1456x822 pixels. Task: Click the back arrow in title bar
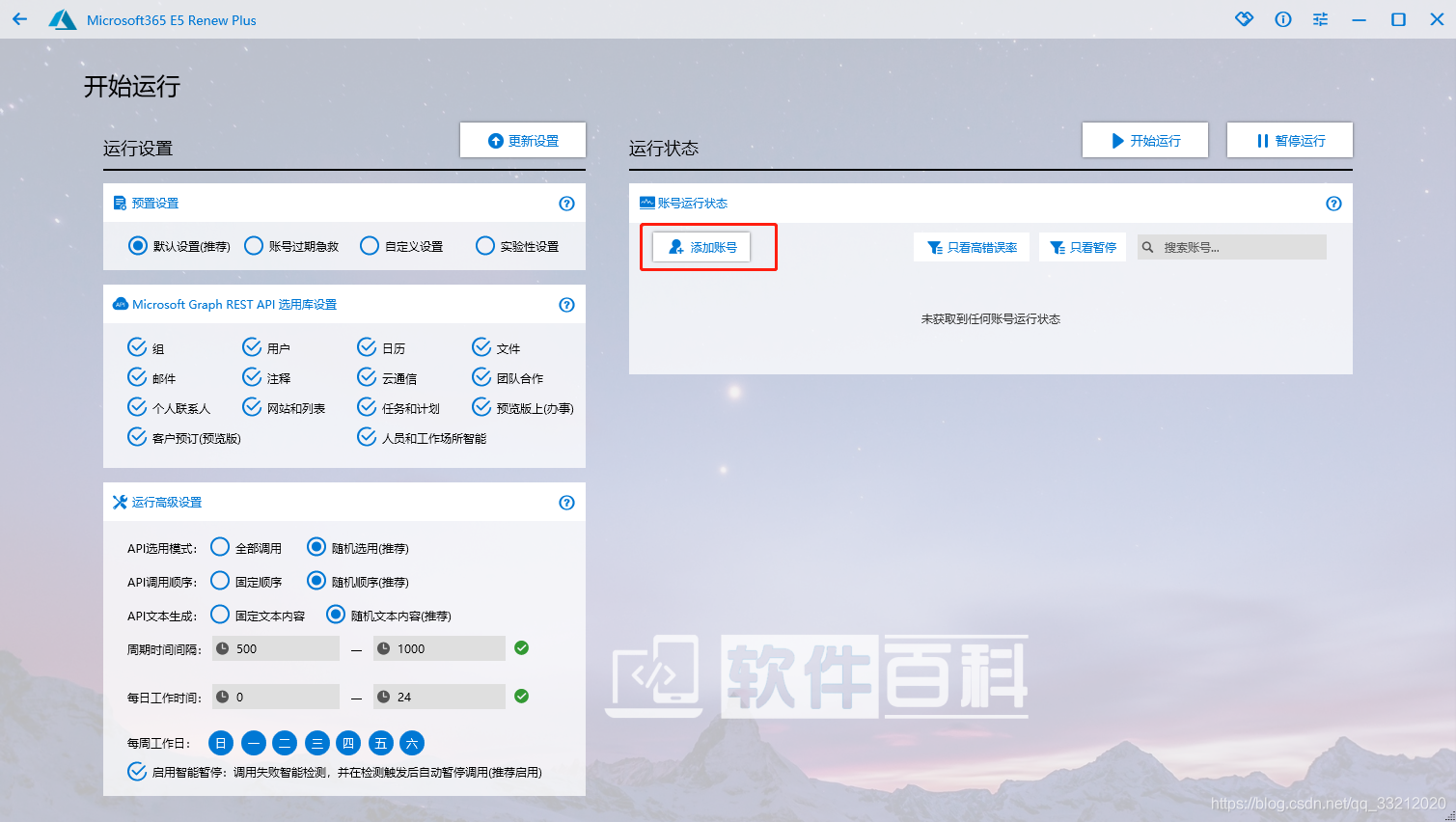[19, 19]
